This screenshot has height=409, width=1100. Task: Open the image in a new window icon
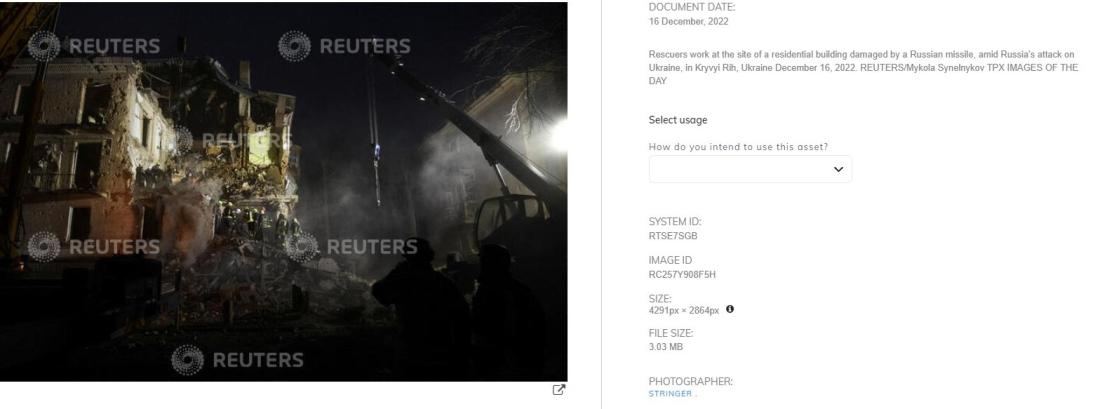(559, 390)
